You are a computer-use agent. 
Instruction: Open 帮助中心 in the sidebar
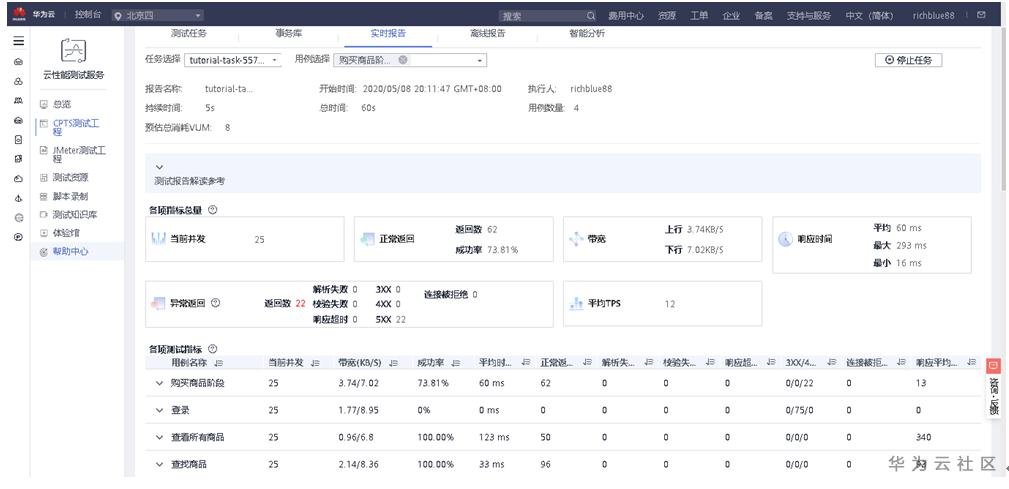point(70,252)
